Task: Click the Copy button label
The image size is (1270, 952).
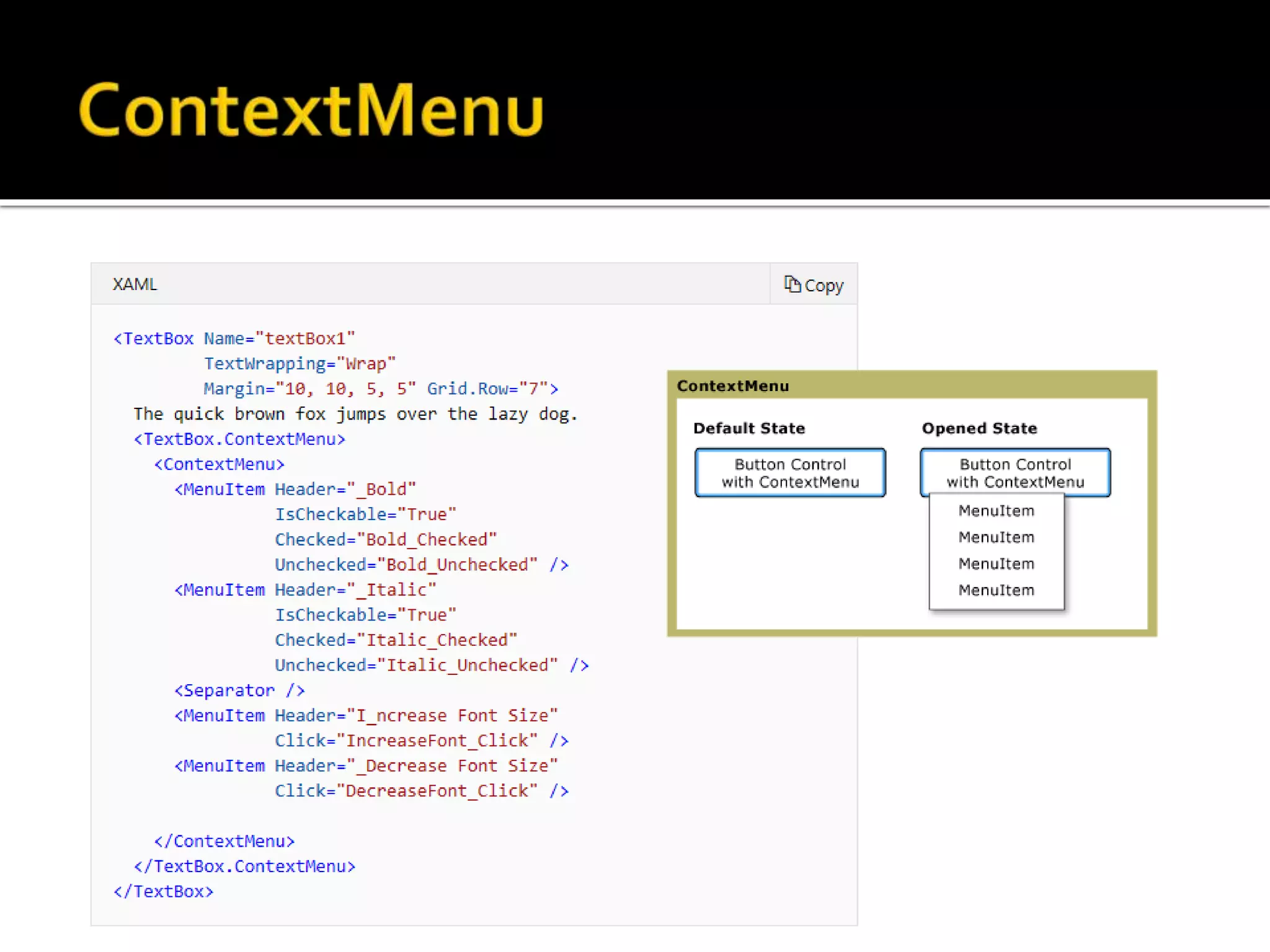Action: coord(824,286)
